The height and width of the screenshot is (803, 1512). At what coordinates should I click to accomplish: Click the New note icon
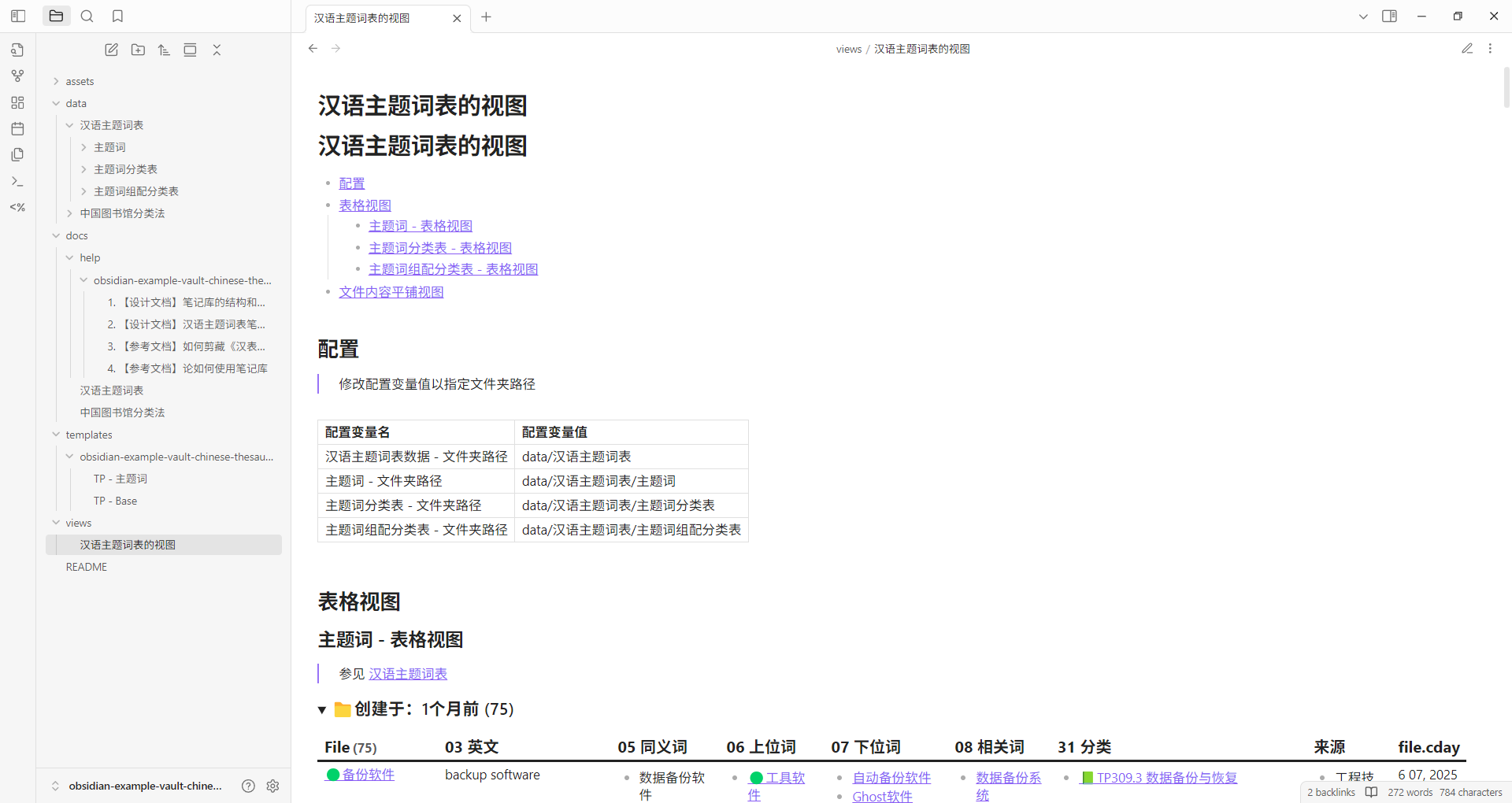coord(112,50)
